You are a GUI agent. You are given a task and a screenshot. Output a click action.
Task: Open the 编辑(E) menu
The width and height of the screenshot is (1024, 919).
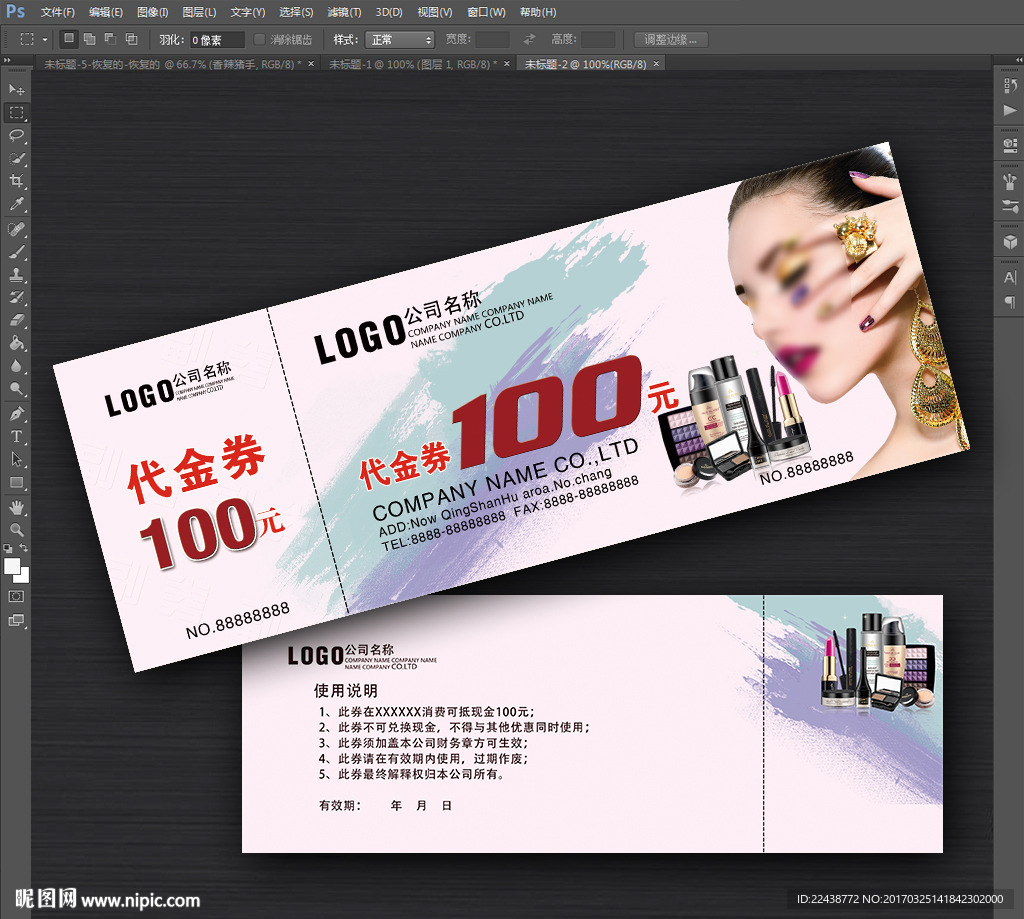pos(106,12)
